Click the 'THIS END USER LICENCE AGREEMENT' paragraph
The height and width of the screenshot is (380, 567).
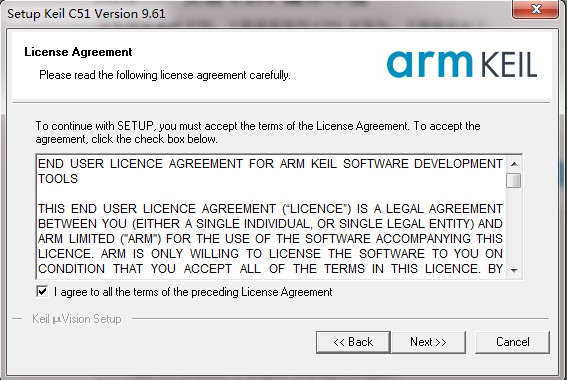[x=270, y=239]
